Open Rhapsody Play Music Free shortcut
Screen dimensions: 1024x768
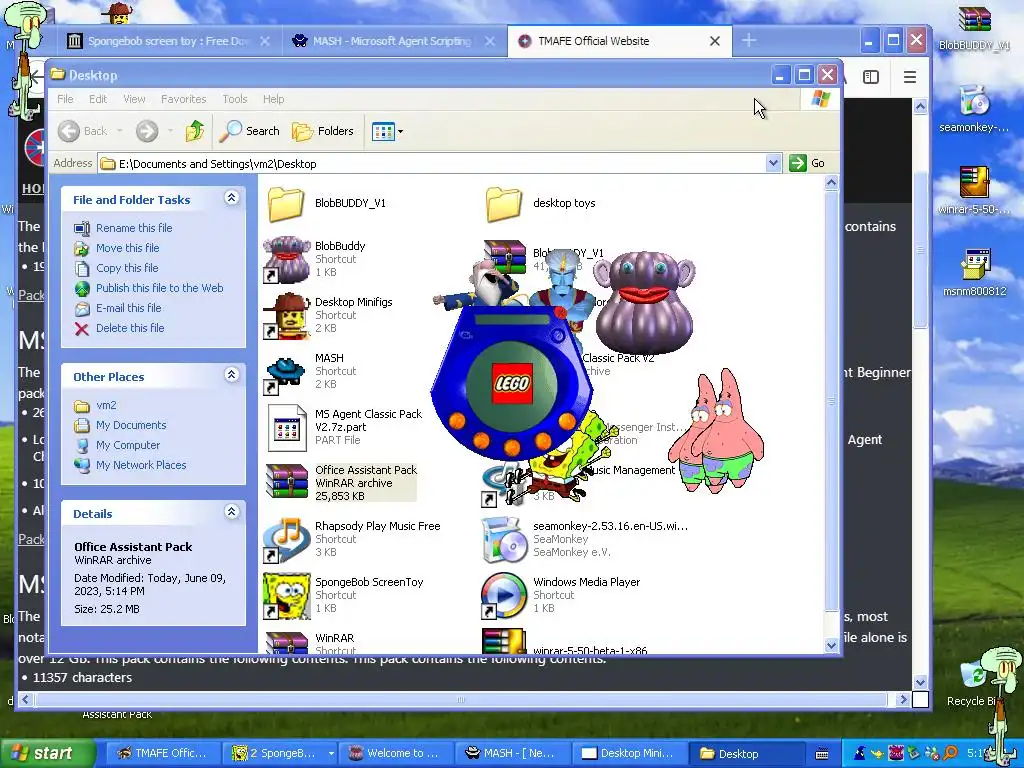[286, 539]
